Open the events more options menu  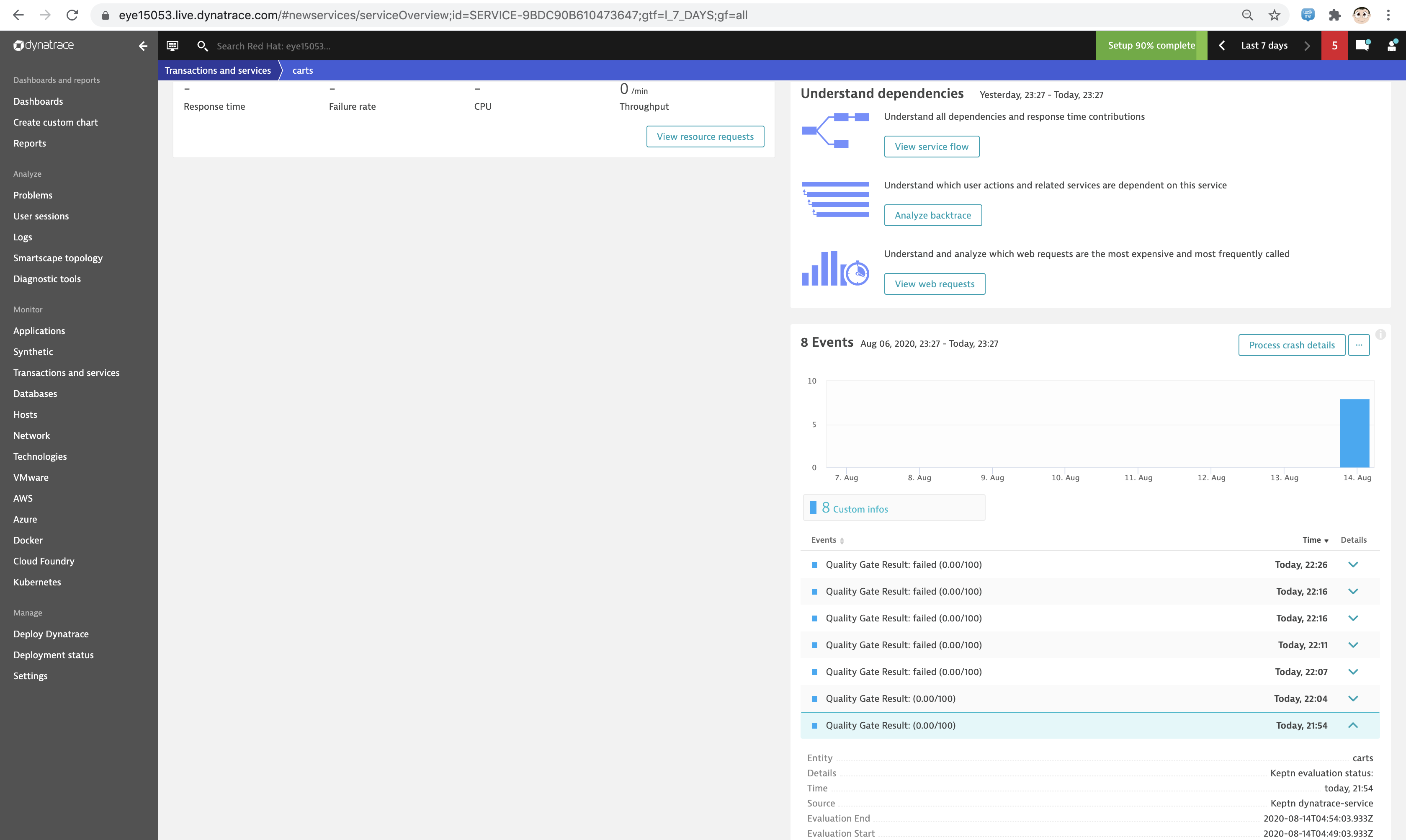[1358, 345]
